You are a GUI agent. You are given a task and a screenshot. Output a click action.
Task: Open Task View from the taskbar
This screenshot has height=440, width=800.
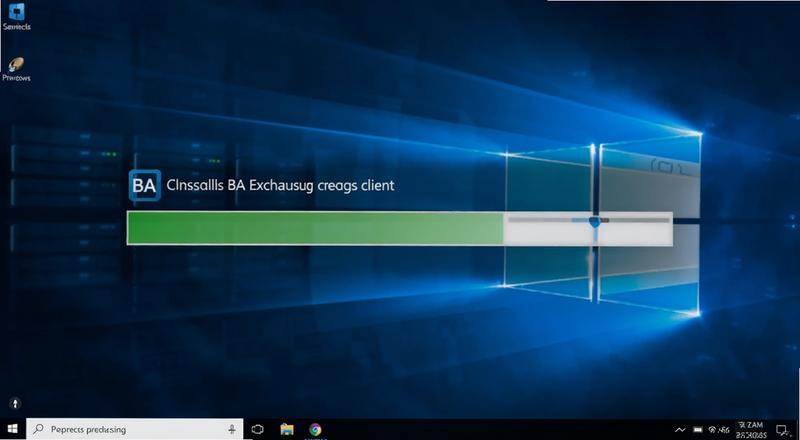click(x=258, y=429)
